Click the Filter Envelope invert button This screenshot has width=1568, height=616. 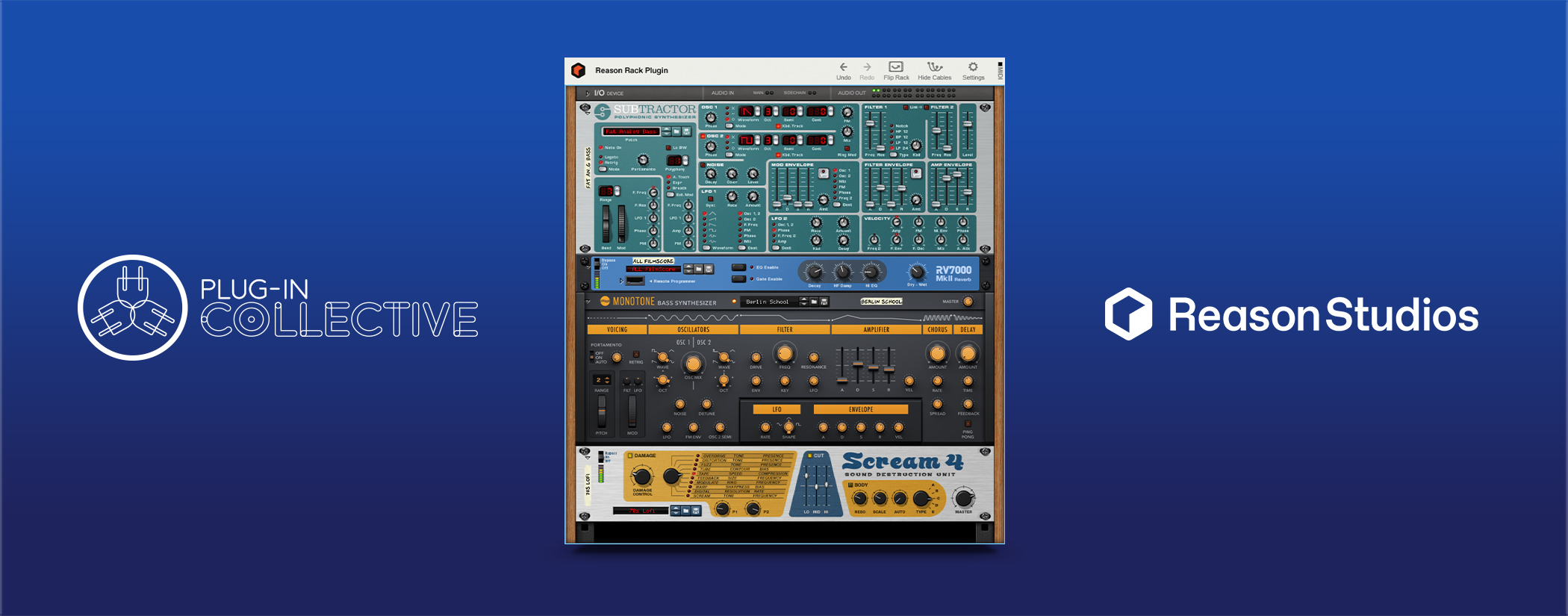pyautogui.click(x=915, y=173)
